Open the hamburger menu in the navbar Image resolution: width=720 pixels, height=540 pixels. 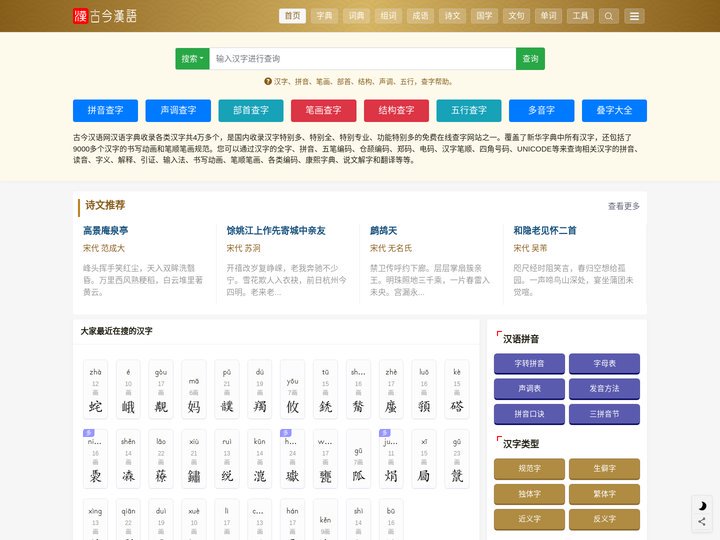coord(634,16)
